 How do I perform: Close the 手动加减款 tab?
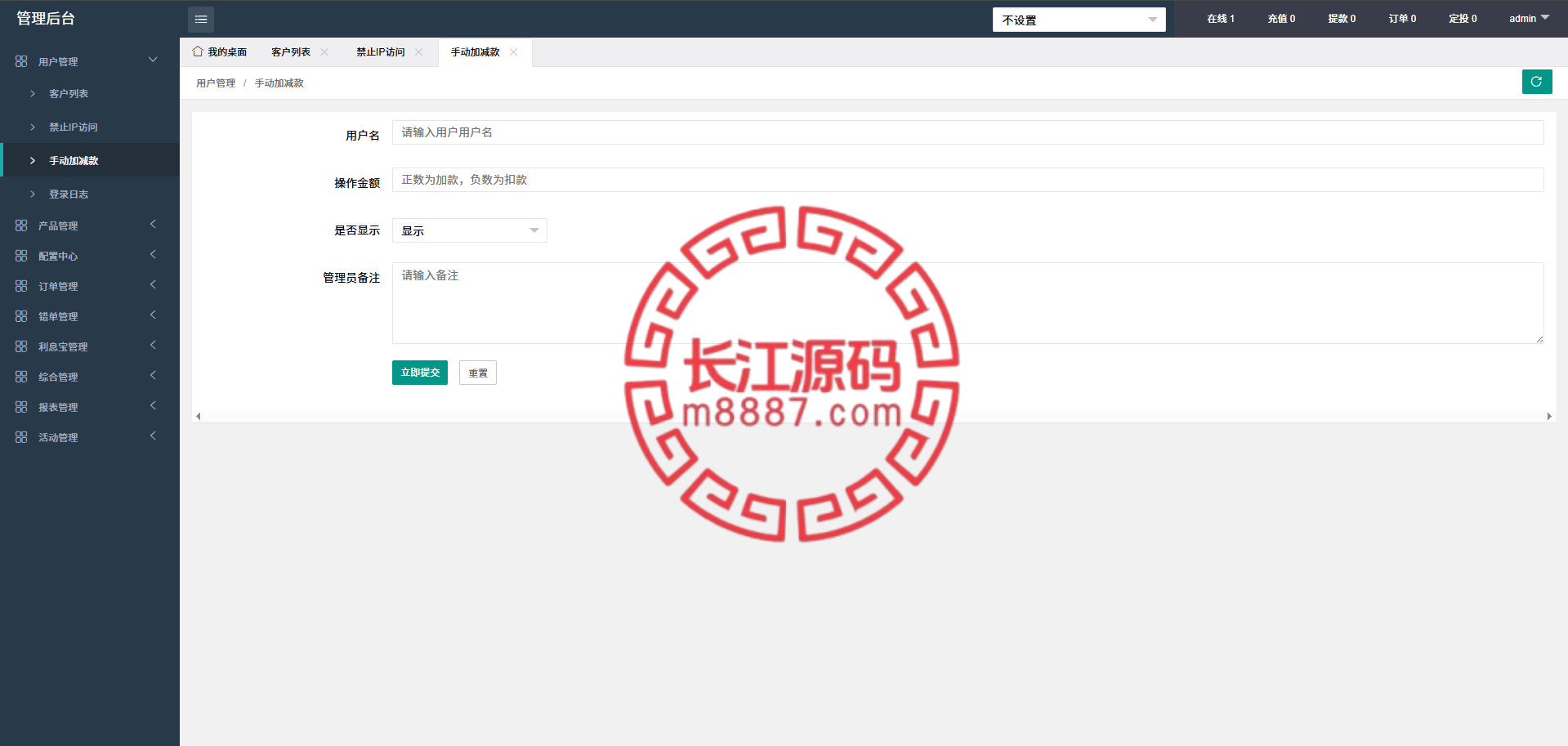tap(513, 51)
